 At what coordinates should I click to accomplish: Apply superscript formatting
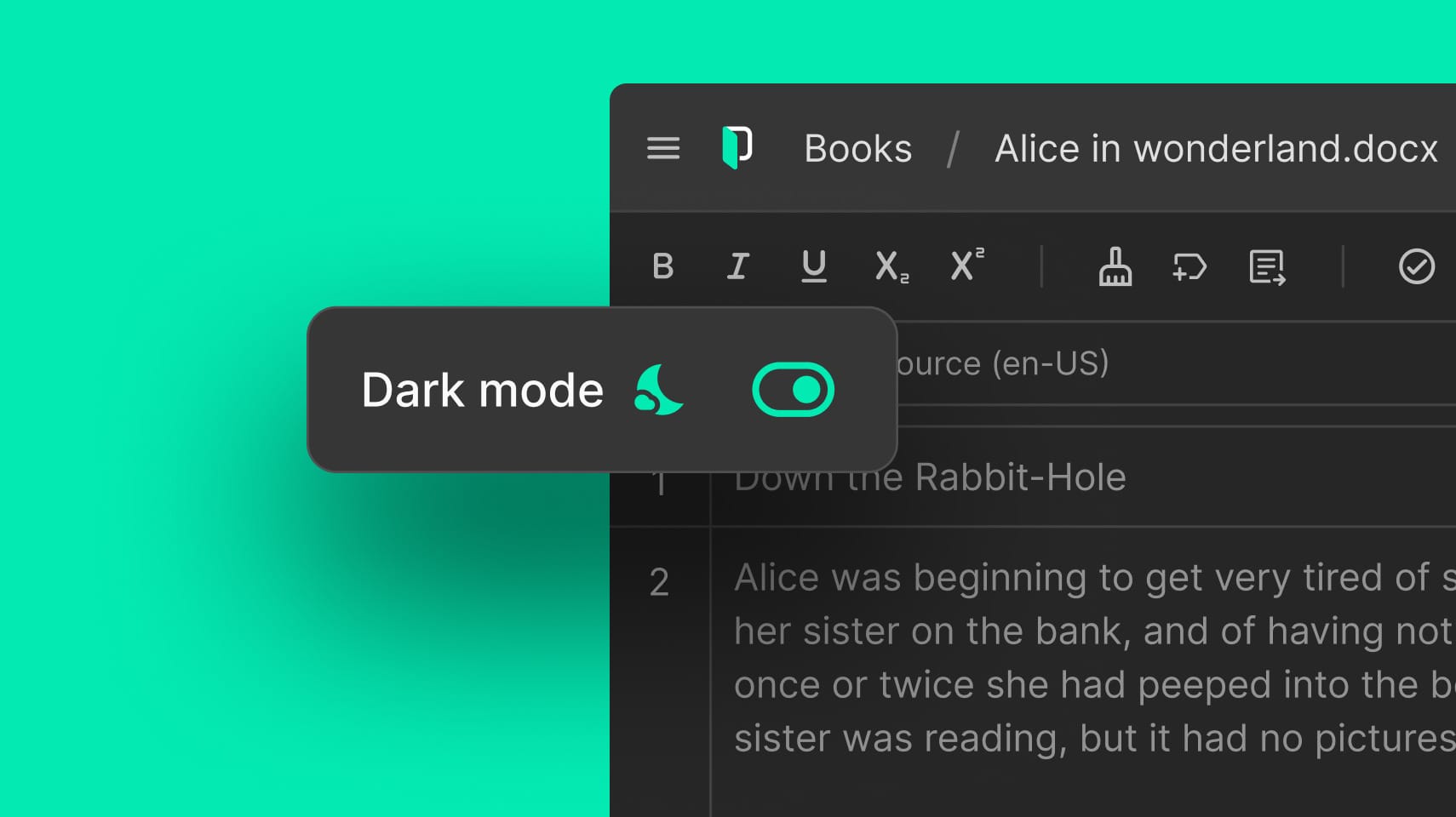pos(966,265)
